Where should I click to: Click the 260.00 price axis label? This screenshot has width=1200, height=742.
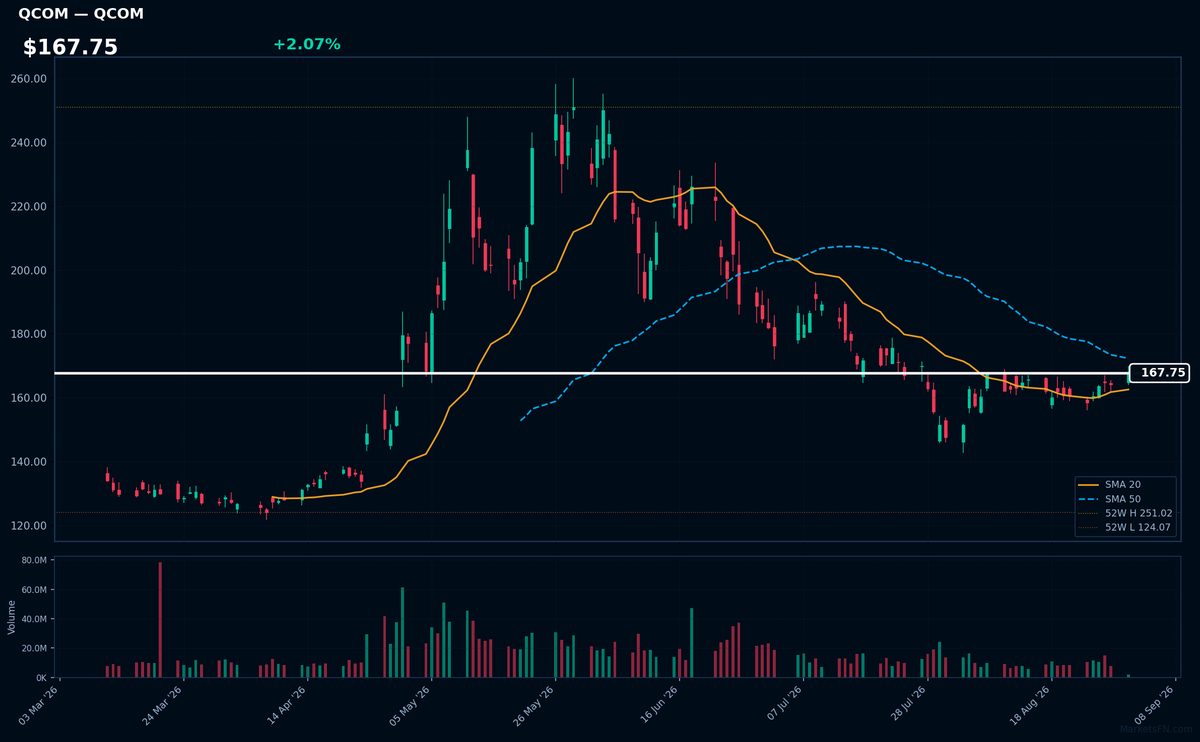point(29,78)
